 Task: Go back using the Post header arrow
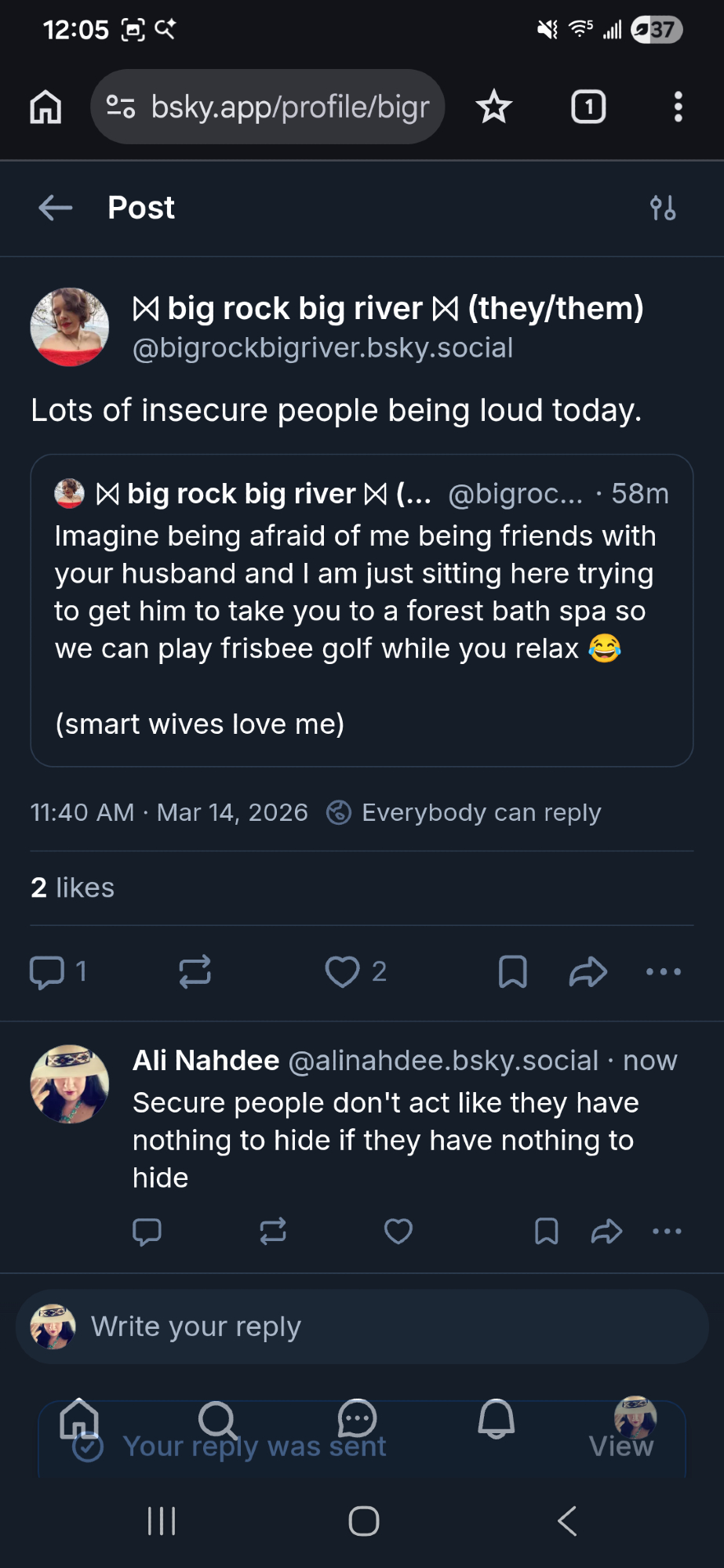55,208
